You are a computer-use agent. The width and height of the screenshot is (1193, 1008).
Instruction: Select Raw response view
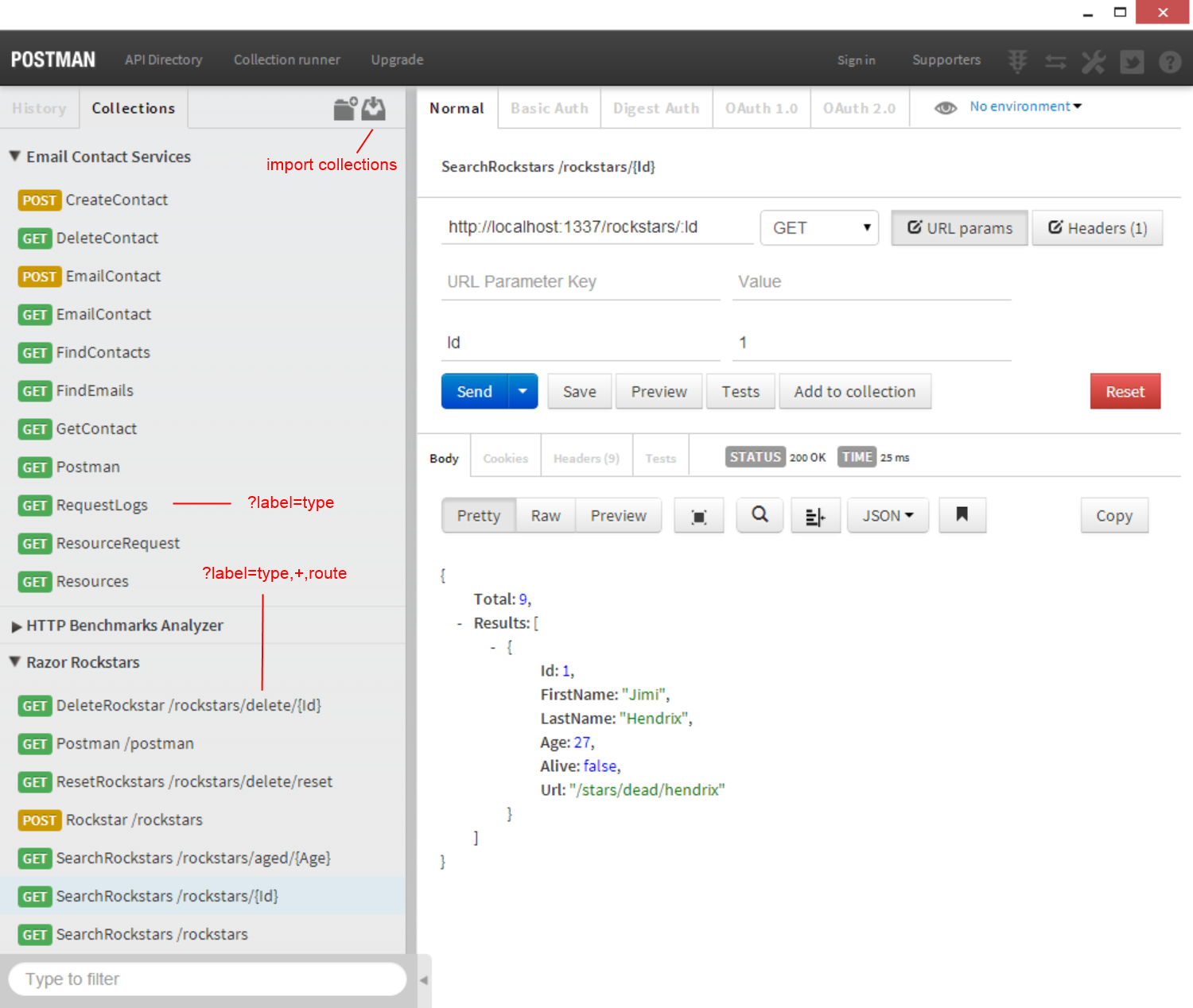tap(546, 516)
